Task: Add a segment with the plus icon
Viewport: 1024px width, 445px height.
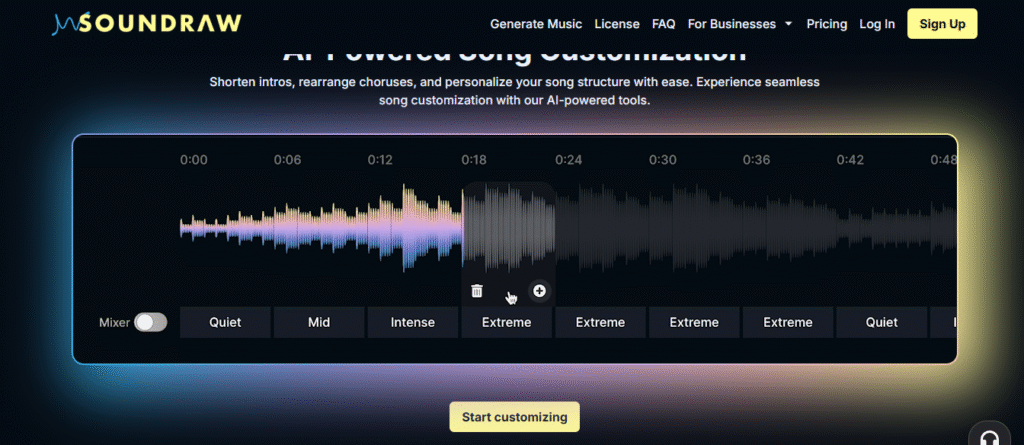Action: tap(539, 291)
